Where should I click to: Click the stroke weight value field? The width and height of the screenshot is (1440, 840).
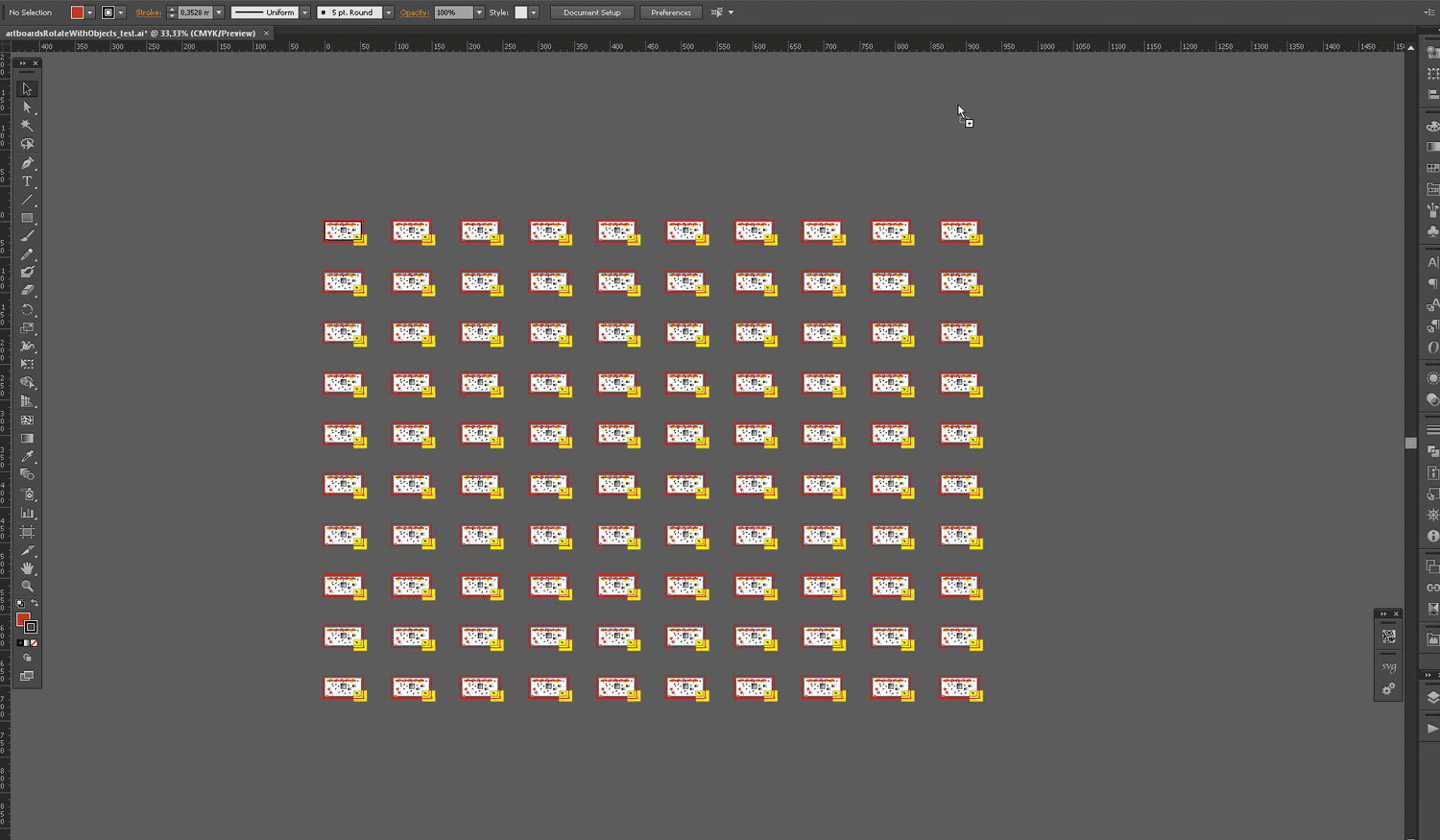tap(195, 12)
